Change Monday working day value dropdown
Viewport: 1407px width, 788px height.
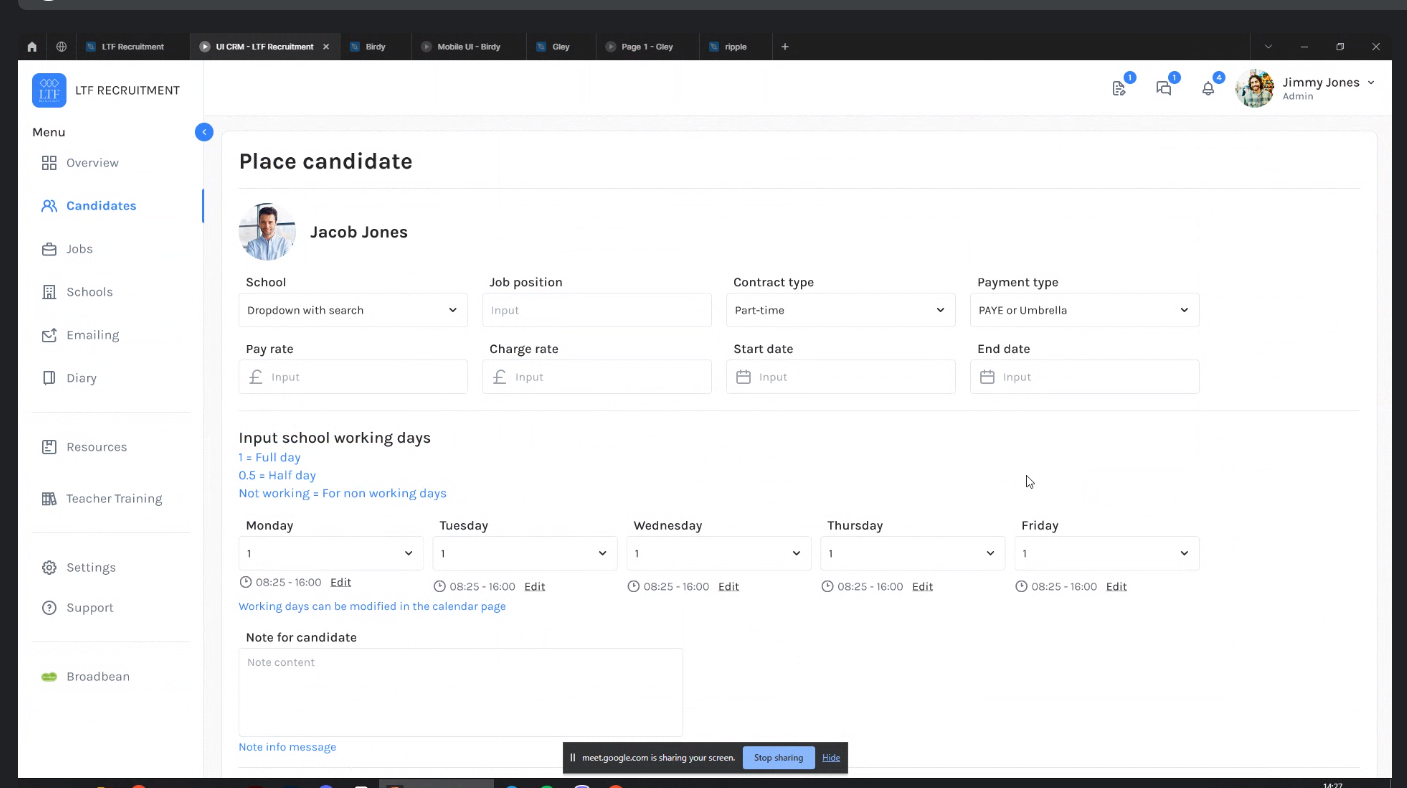(x=330, y=553)
